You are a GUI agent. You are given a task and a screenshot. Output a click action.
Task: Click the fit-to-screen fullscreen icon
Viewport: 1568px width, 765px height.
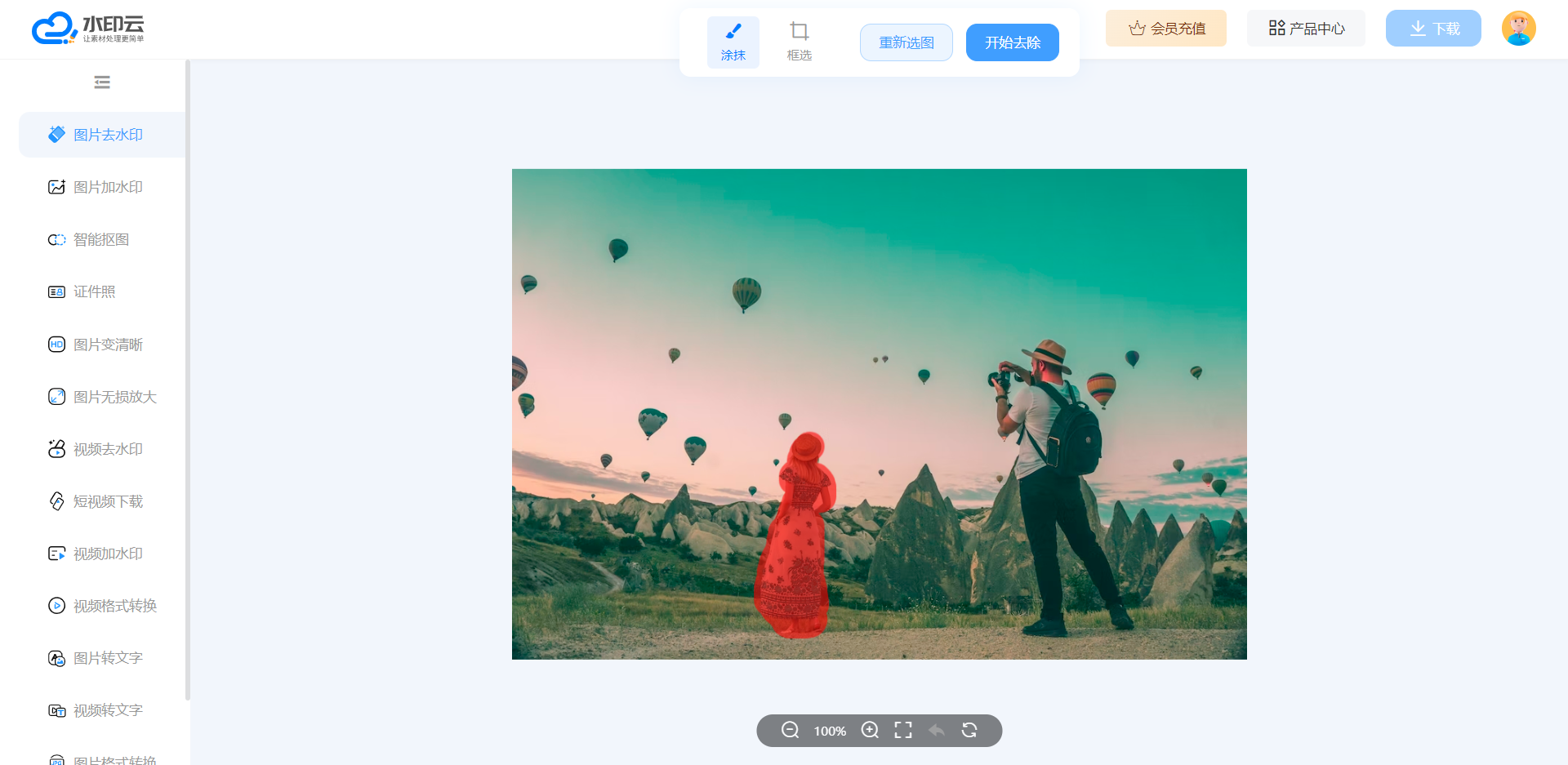903,730
